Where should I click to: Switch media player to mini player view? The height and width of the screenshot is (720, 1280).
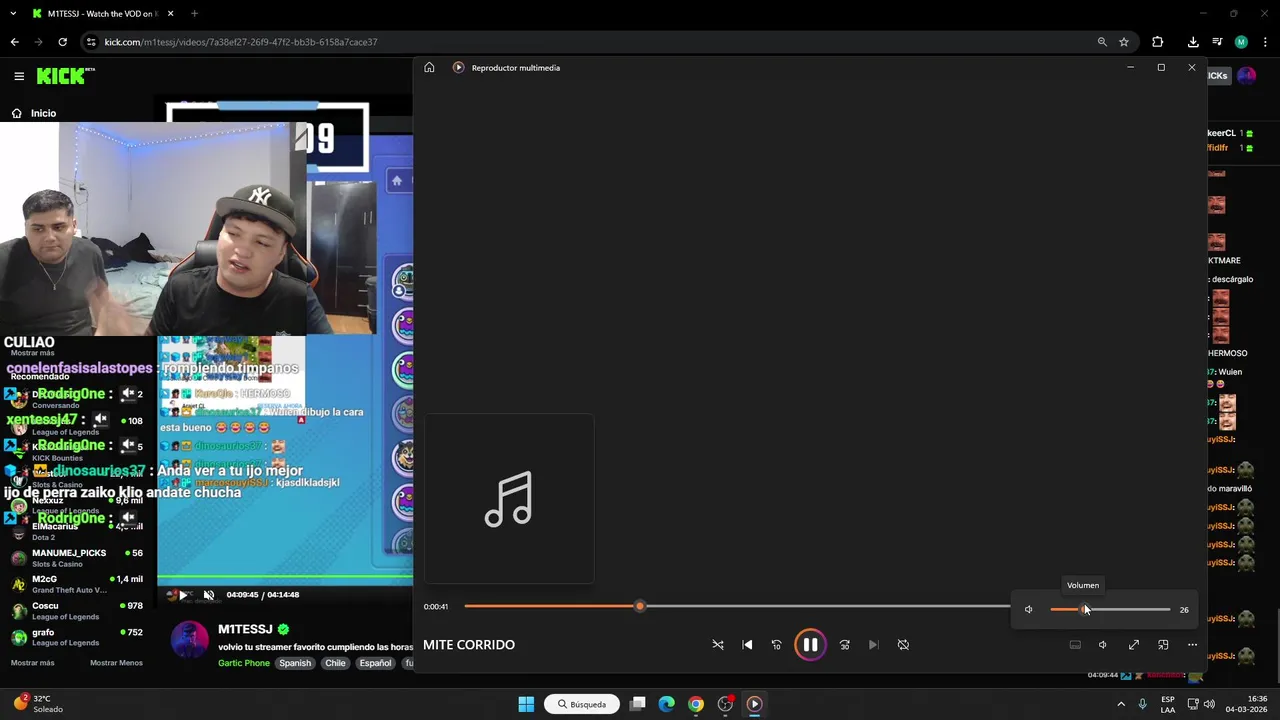click(1163, 645)
